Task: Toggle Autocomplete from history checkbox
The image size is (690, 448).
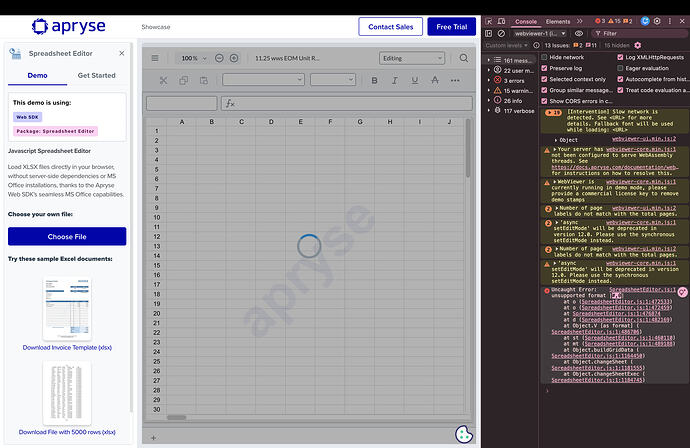Action: [620, 79]
